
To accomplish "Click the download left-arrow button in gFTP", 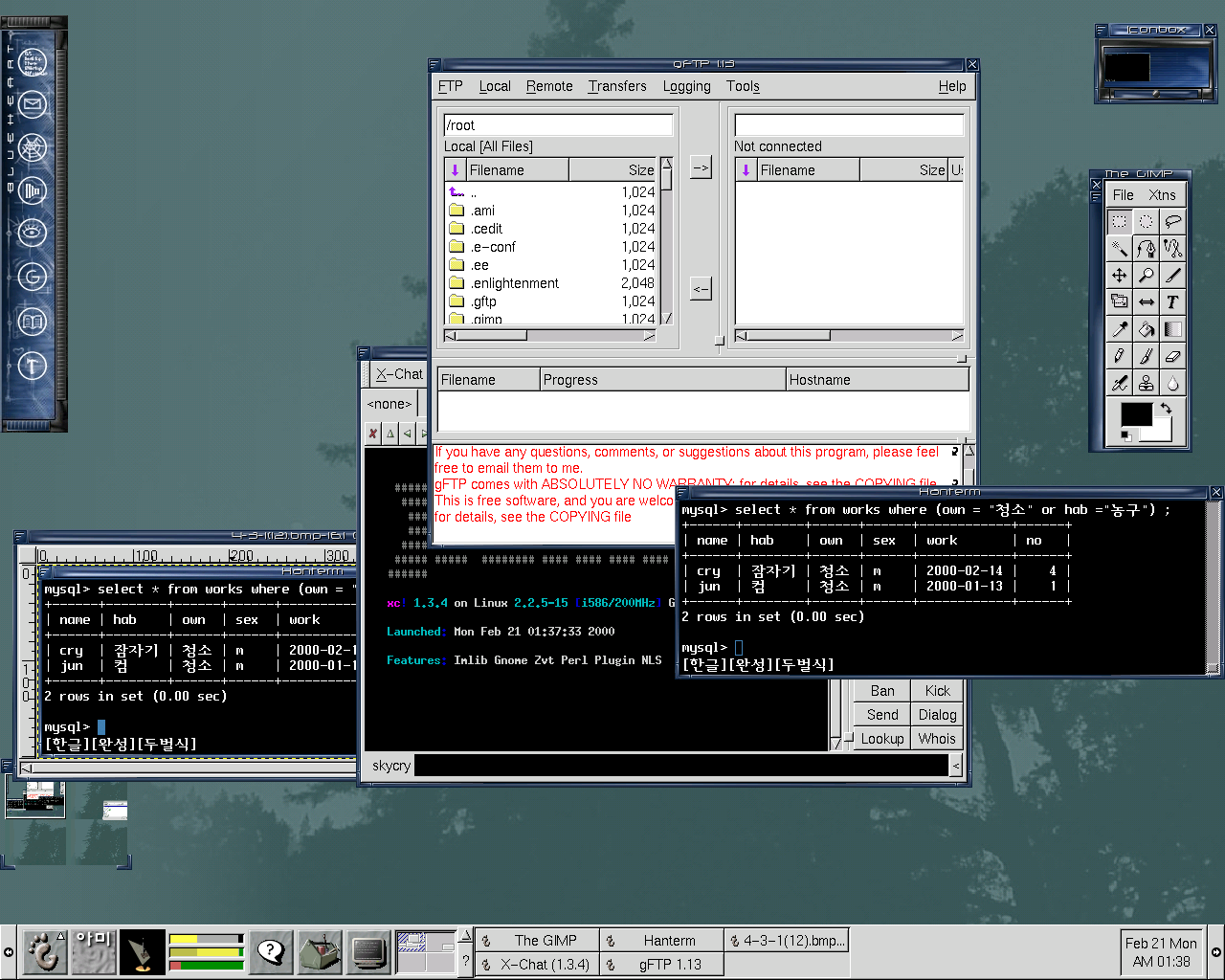I will [x=701, y=288].
